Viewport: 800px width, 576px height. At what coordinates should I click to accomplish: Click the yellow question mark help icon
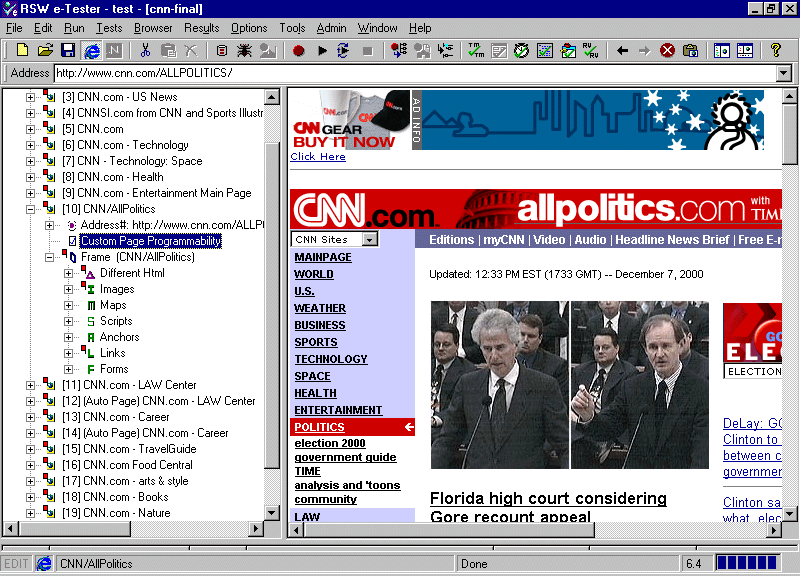[x=775, y=50]
